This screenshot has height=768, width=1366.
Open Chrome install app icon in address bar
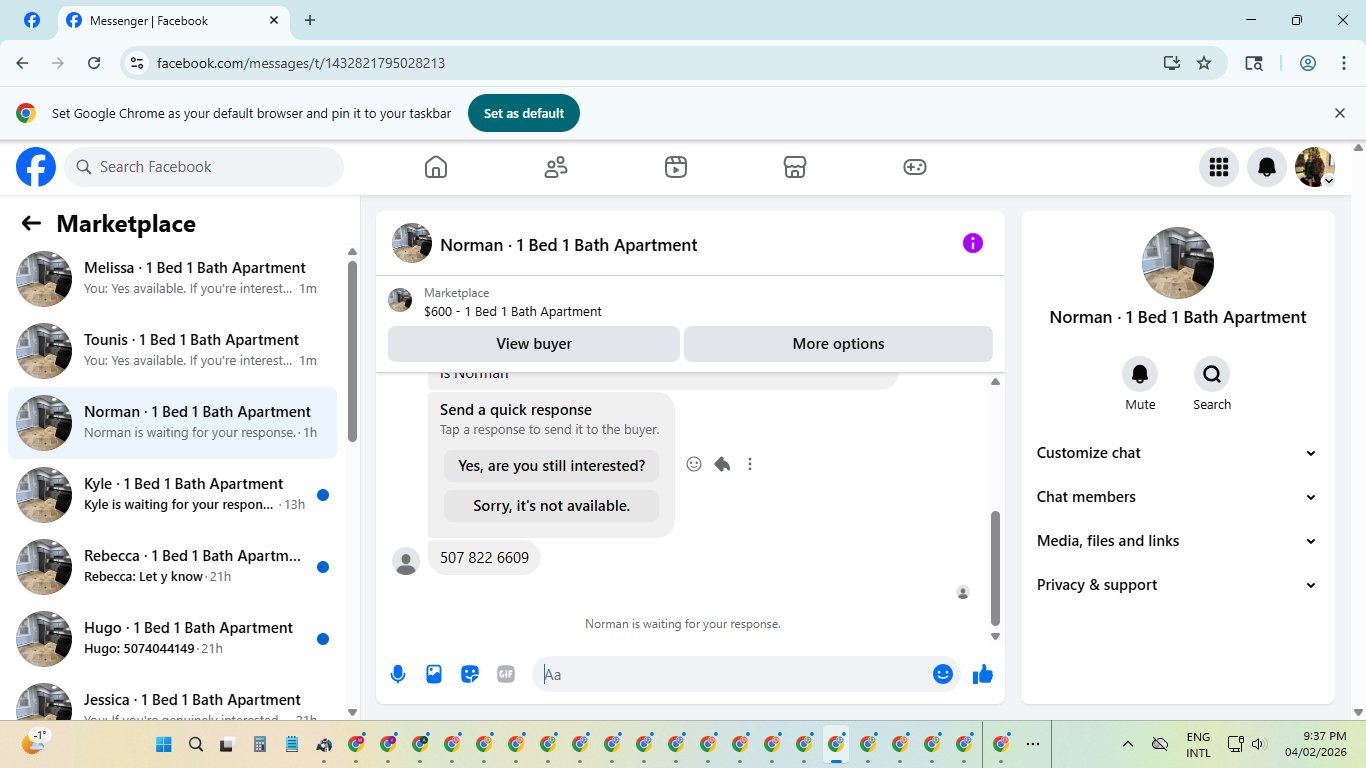tap(1172, 63)
